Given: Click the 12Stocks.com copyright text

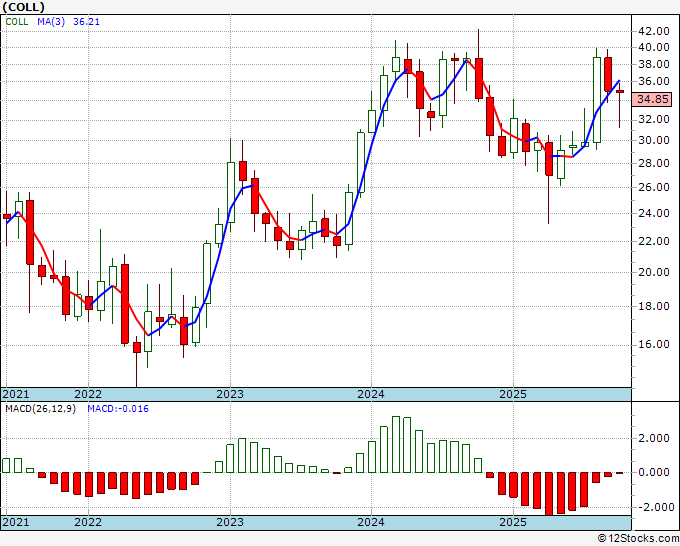Looking at the screenshot, I should pos(638,539).
